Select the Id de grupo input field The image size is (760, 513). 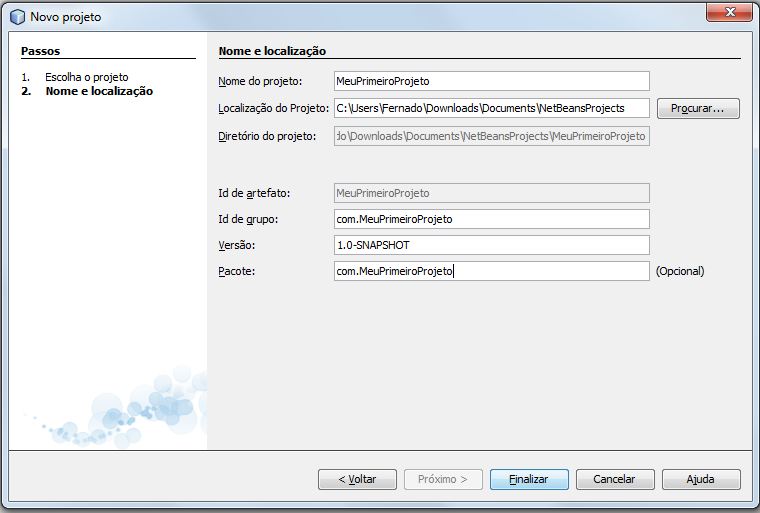[x=491, y=219]
